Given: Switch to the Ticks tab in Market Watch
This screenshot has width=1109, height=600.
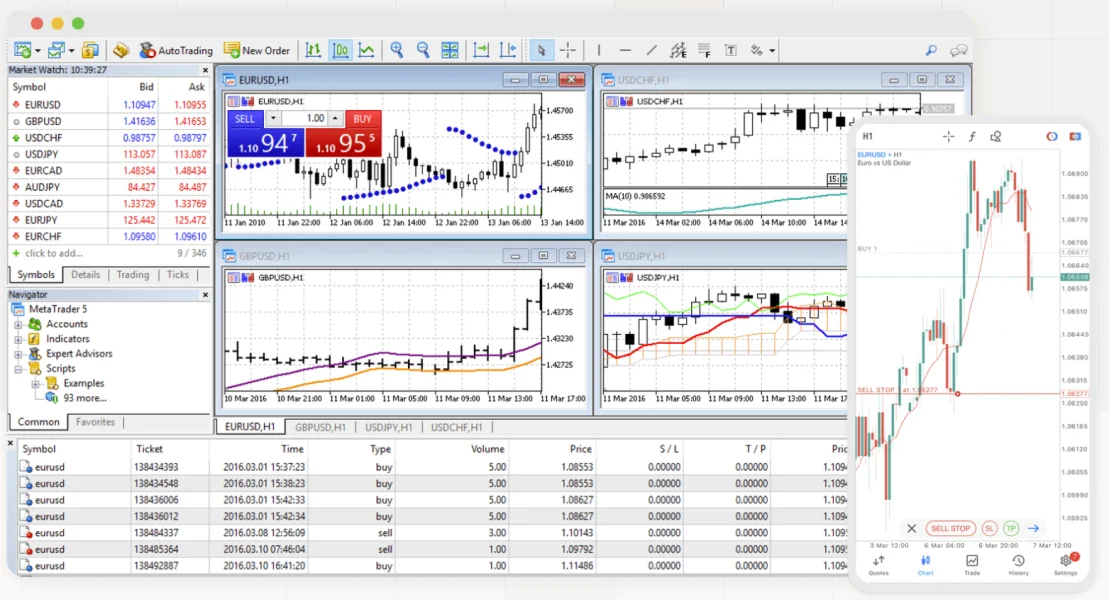Looking at the screenshot, I should [178, 275].
